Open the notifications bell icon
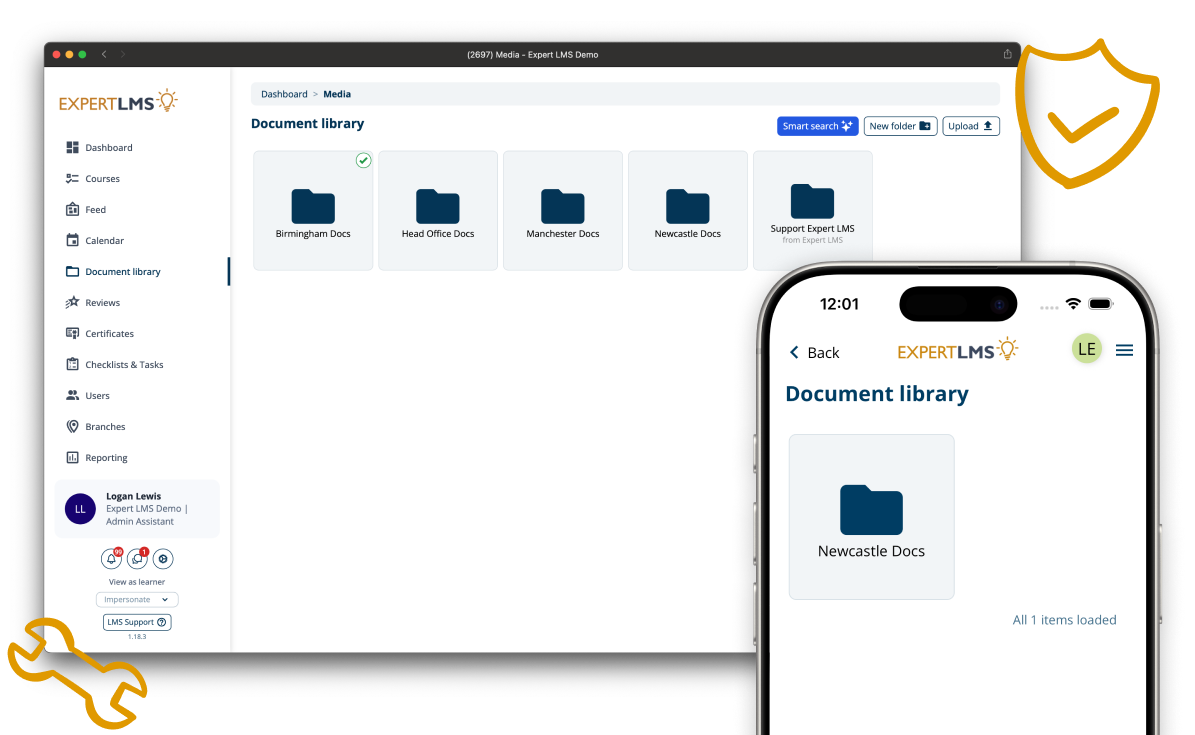This screenshot has width=1195, height=735. (x=111, y=559)
